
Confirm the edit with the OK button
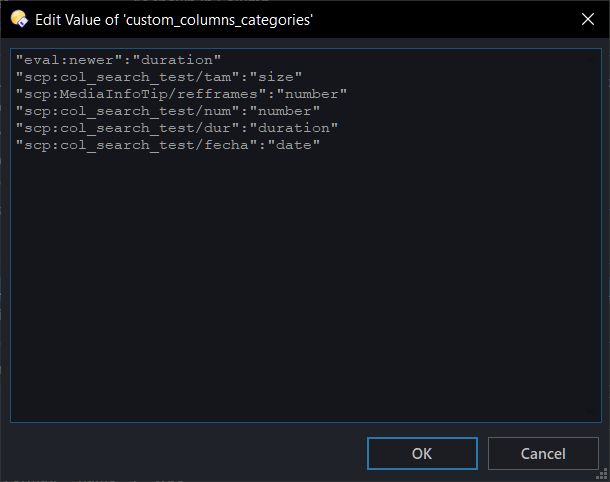pyautogui.click(x=422, y=454)
